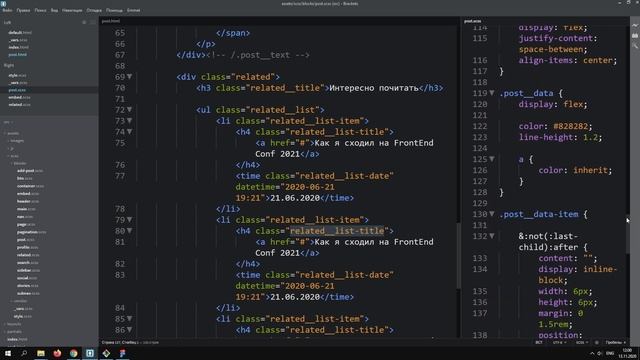This screenshot has width=640, height=360.
Task: Collapse .post__data block at line 119
Action: [492, 93]
